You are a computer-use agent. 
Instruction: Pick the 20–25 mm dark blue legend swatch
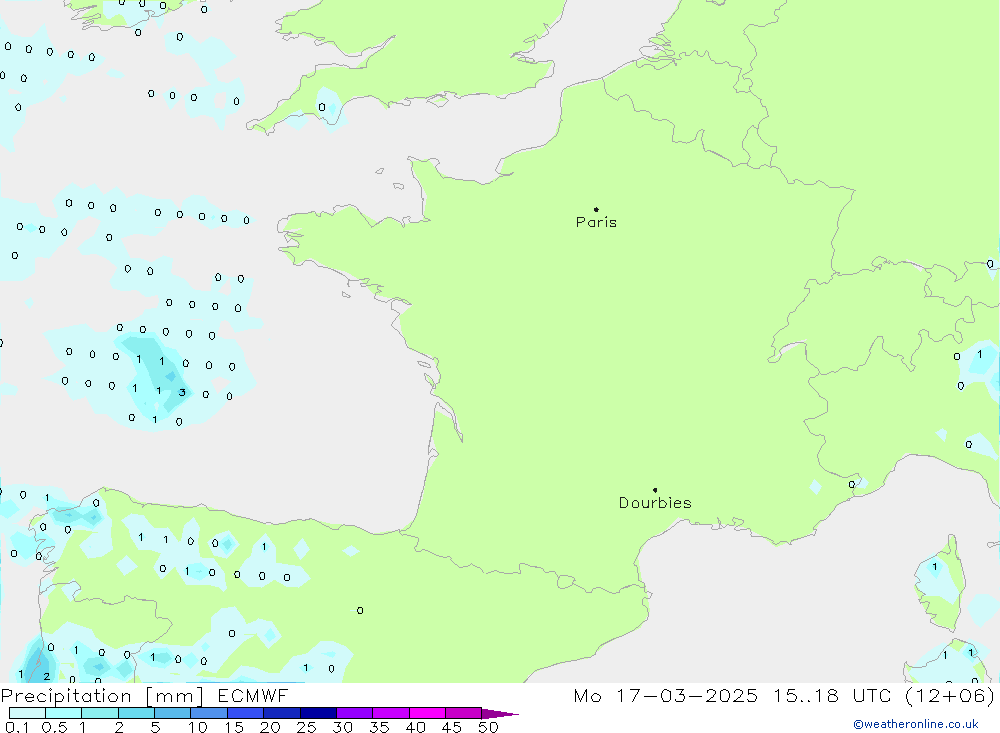[x=282, y=713]
